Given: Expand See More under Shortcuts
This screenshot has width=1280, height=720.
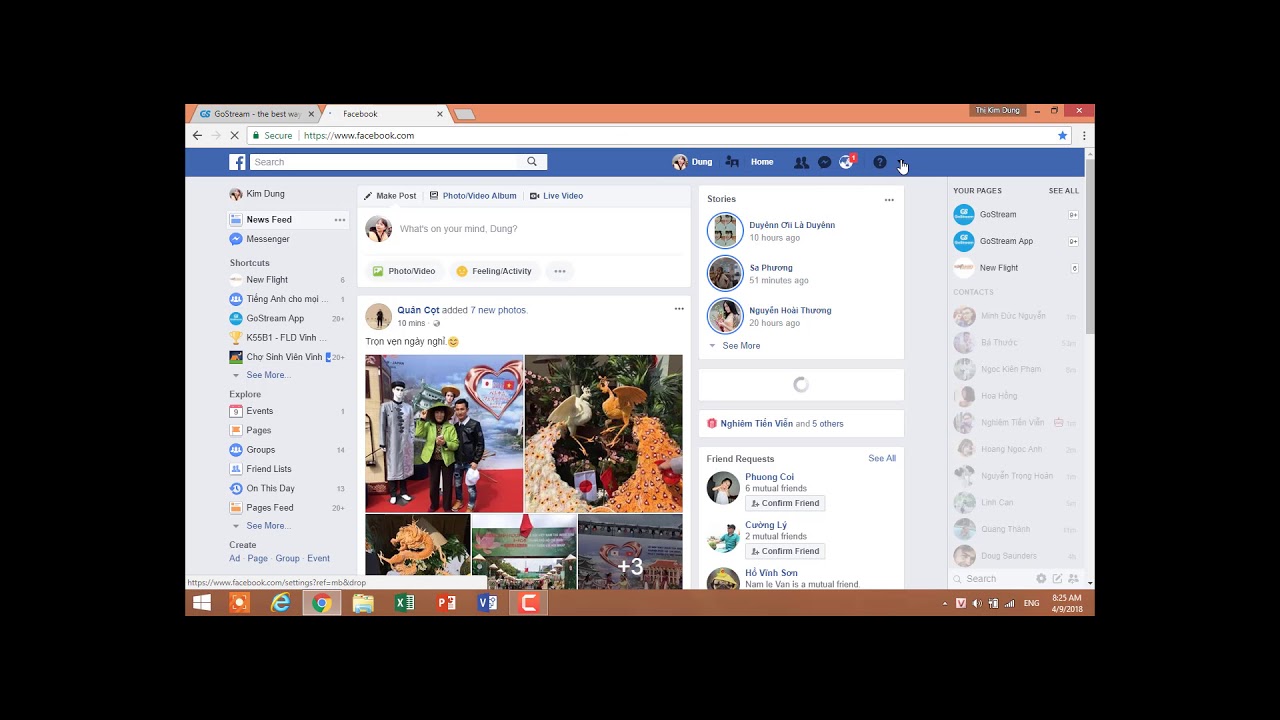Looking at the screenshot, I should pos(267,375).
